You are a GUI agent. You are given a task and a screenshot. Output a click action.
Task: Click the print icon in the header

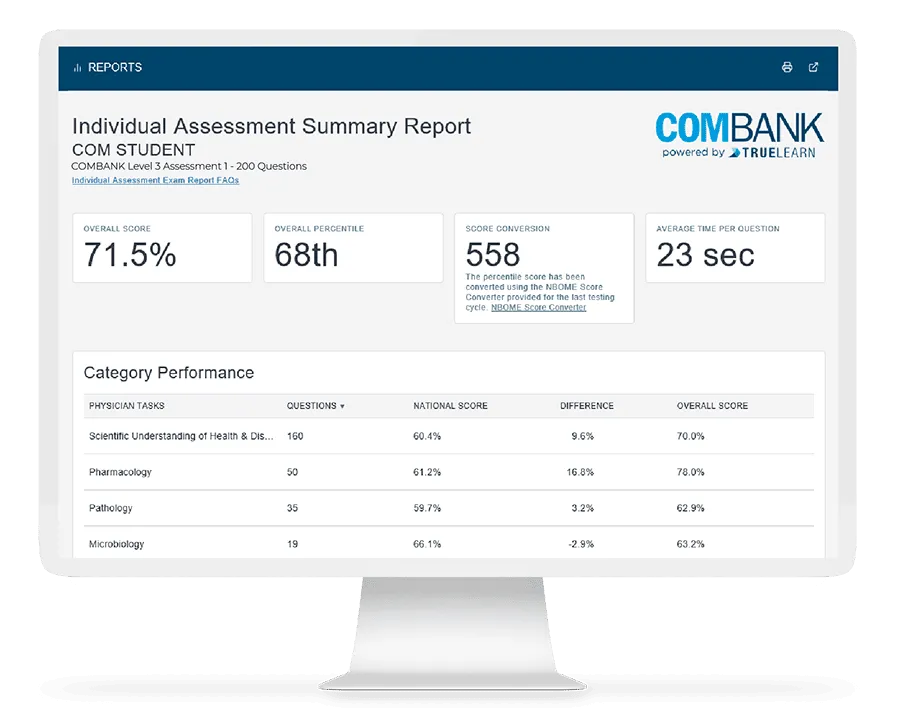click(787, 68)
